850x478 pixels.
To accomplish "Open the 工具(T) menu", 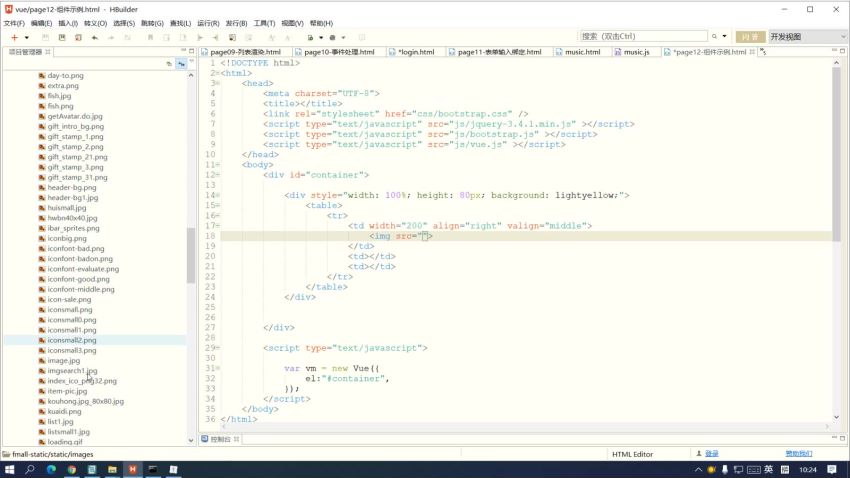I will (264, 23).
